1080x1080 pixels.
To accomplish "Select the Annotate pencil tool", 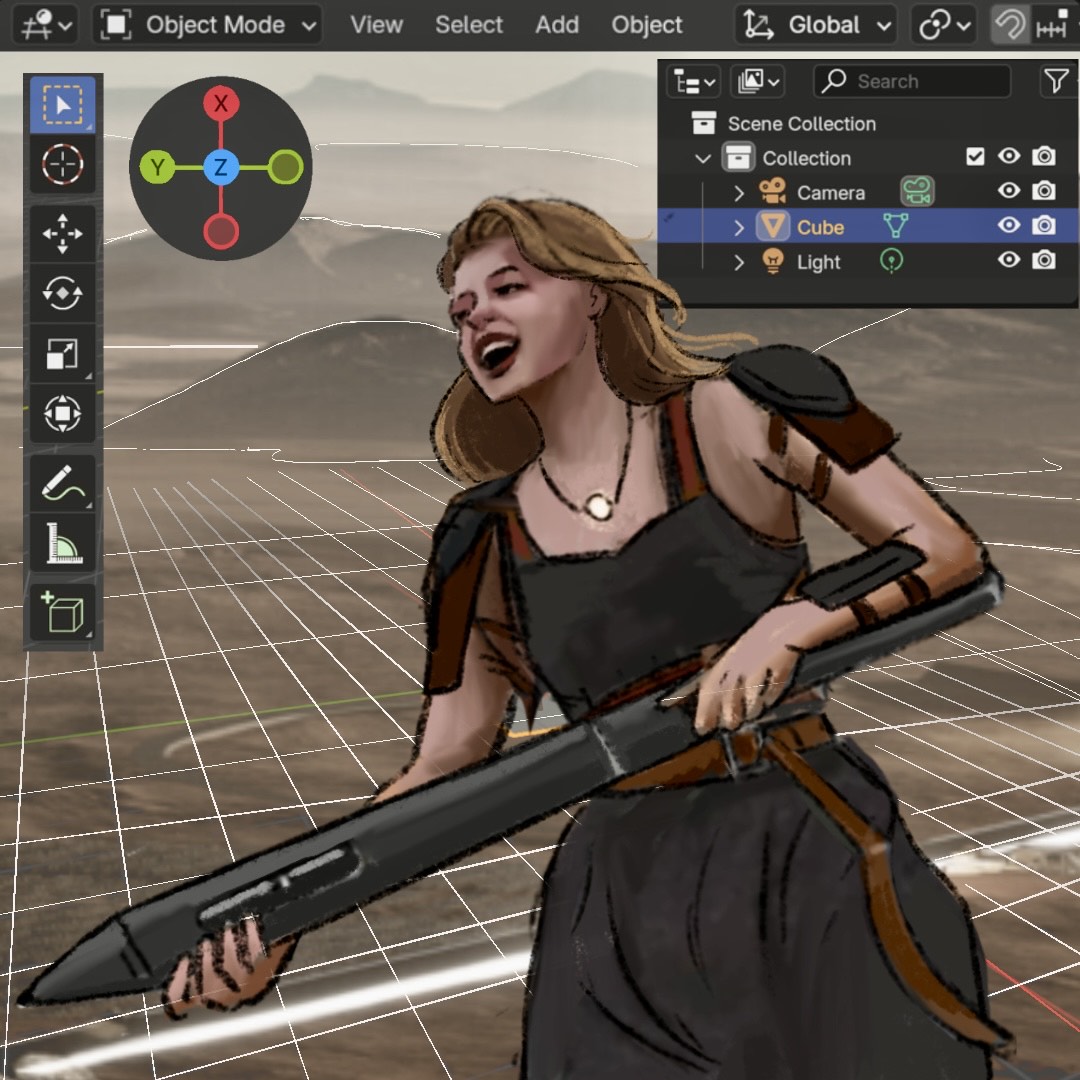I will [63, 484].
